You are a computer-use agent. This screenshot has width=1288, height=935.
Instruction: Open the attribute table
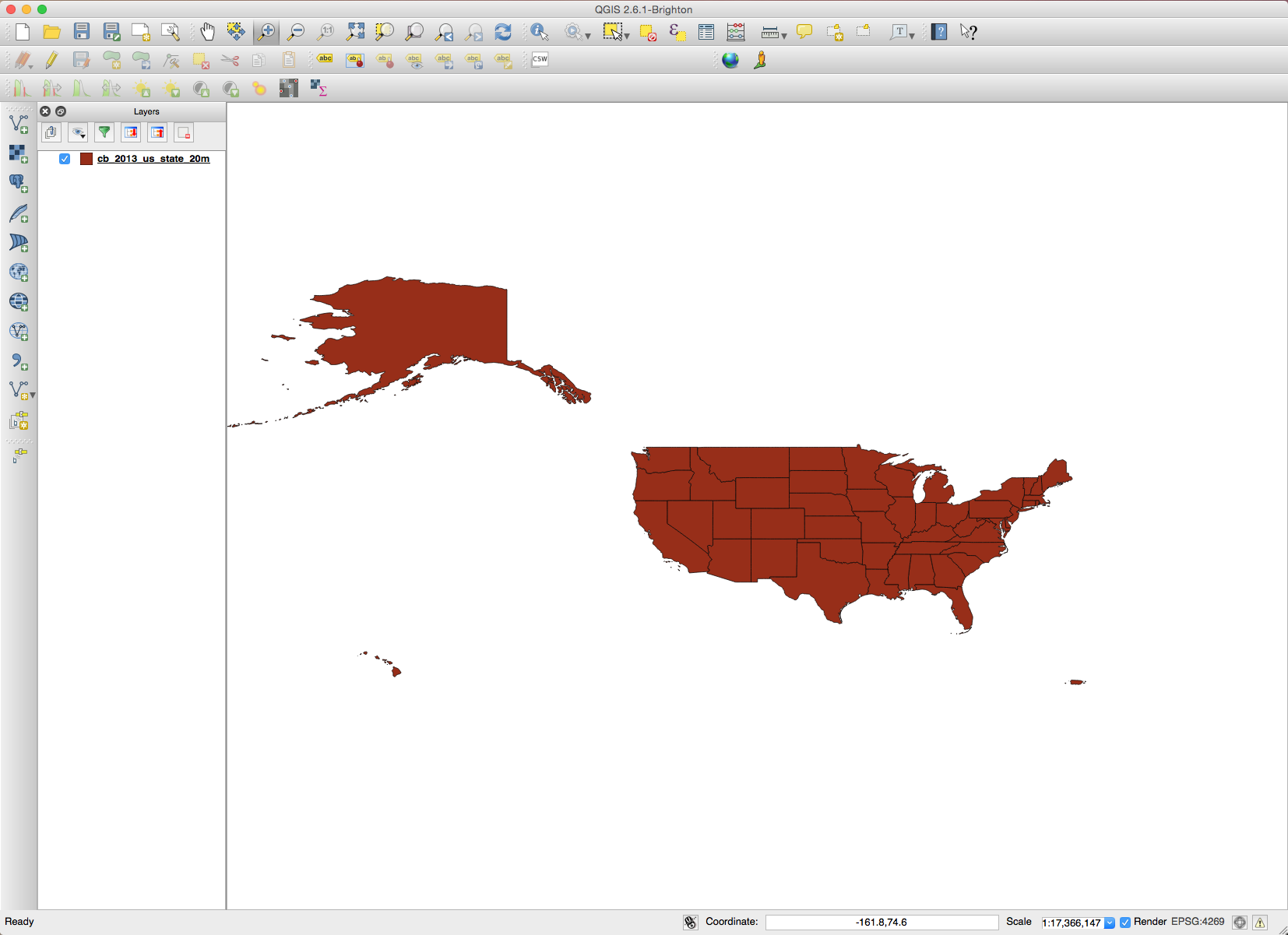(x=706, y=32)
